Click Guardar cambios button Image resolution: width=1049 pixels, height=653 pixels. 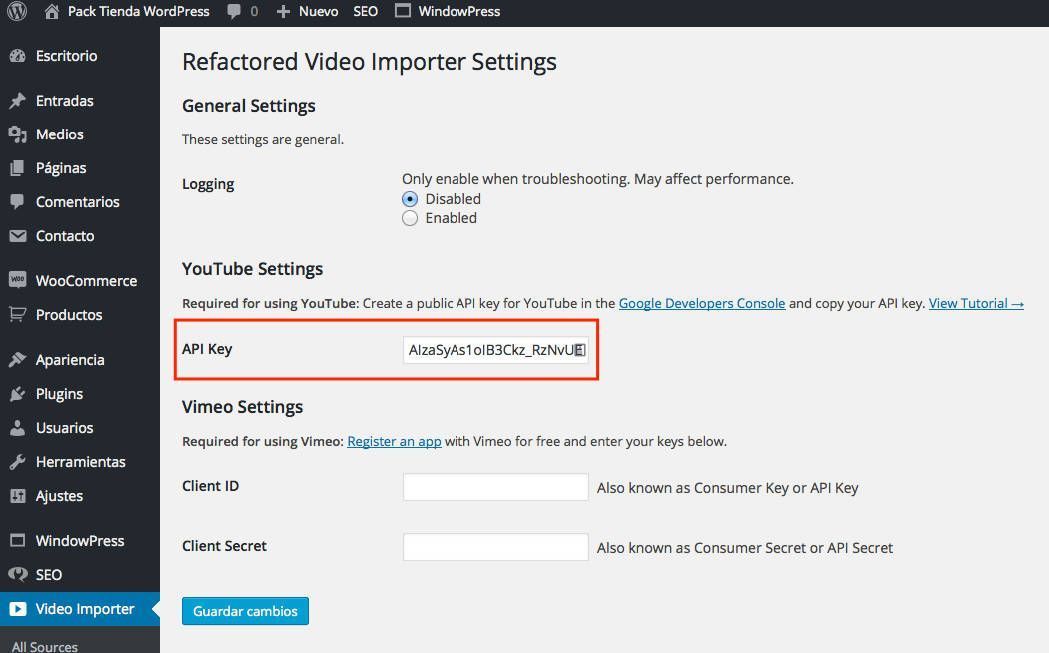pyautogui.click(x=246, y=612)
